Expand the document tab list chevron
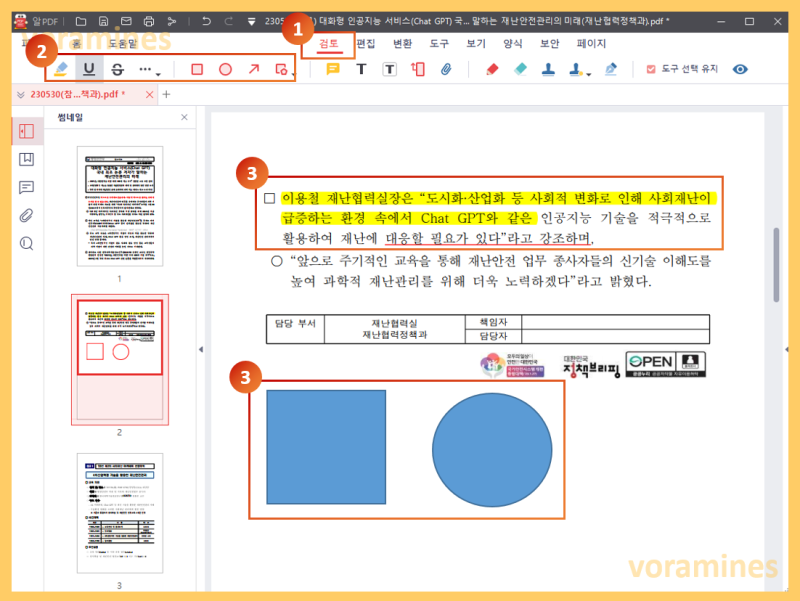800x601 pixels. click(20, 95)
